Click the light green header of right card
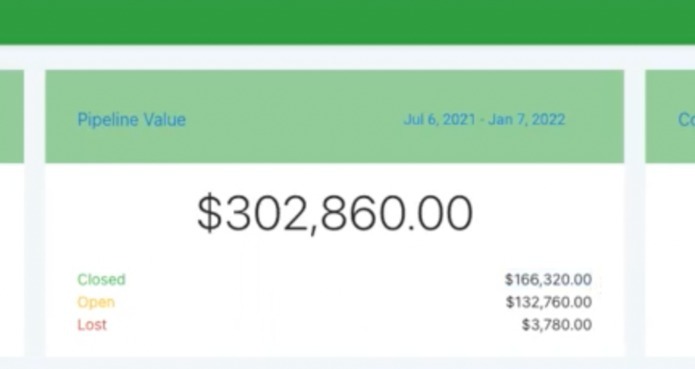The height and width of the screenshot is (369, 695). coord(670,117)
